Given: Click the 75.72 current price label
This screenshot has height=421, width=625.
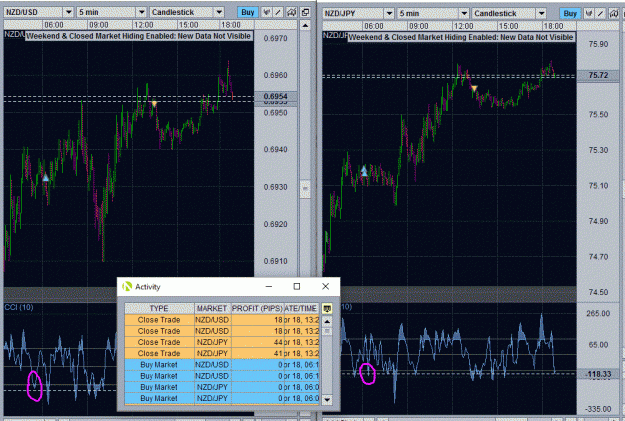Looking at the screenshot, I should click(598, 75).
